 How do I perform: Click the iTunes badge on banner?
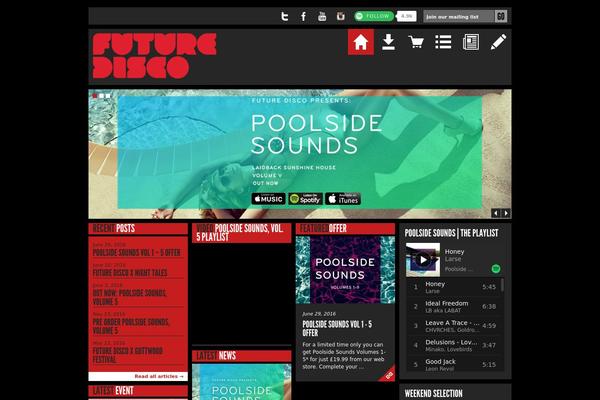point(343,199)
